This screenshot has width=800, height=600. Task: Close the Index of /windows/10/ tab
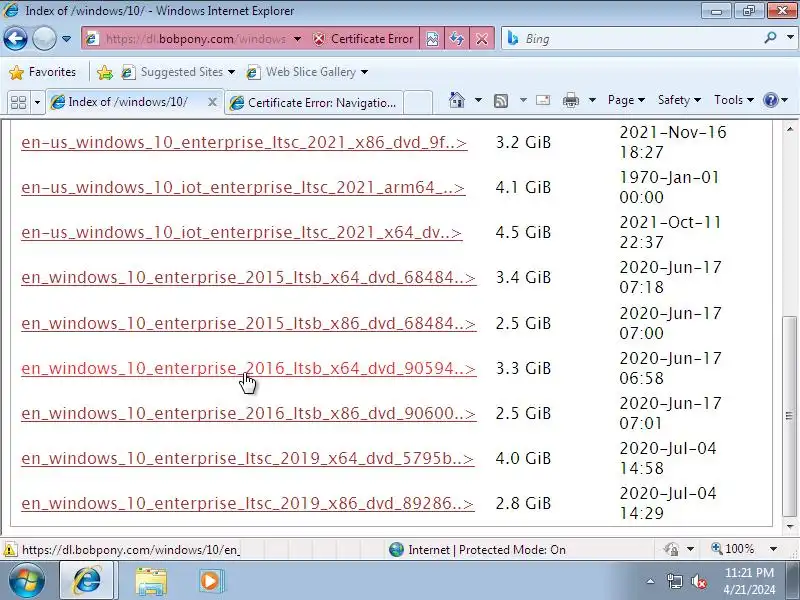tap(213, 103)
